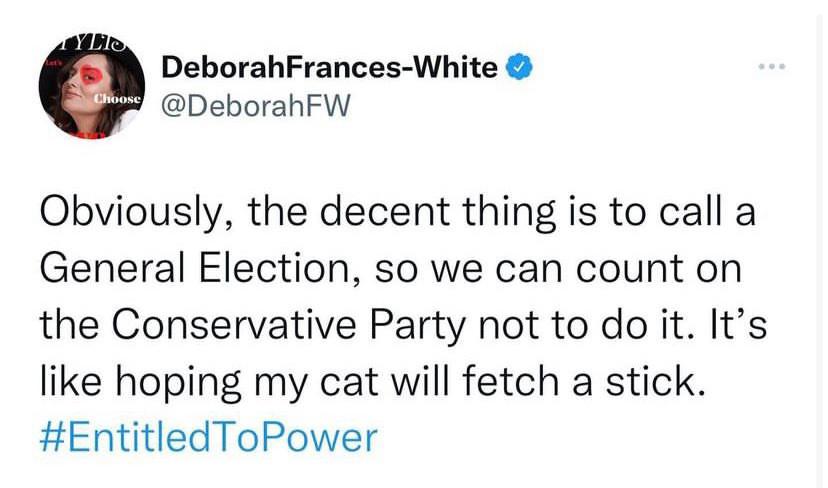The image size is (828, 488).
Task: Open the three-dot more options menu
Action: point(771,68)
